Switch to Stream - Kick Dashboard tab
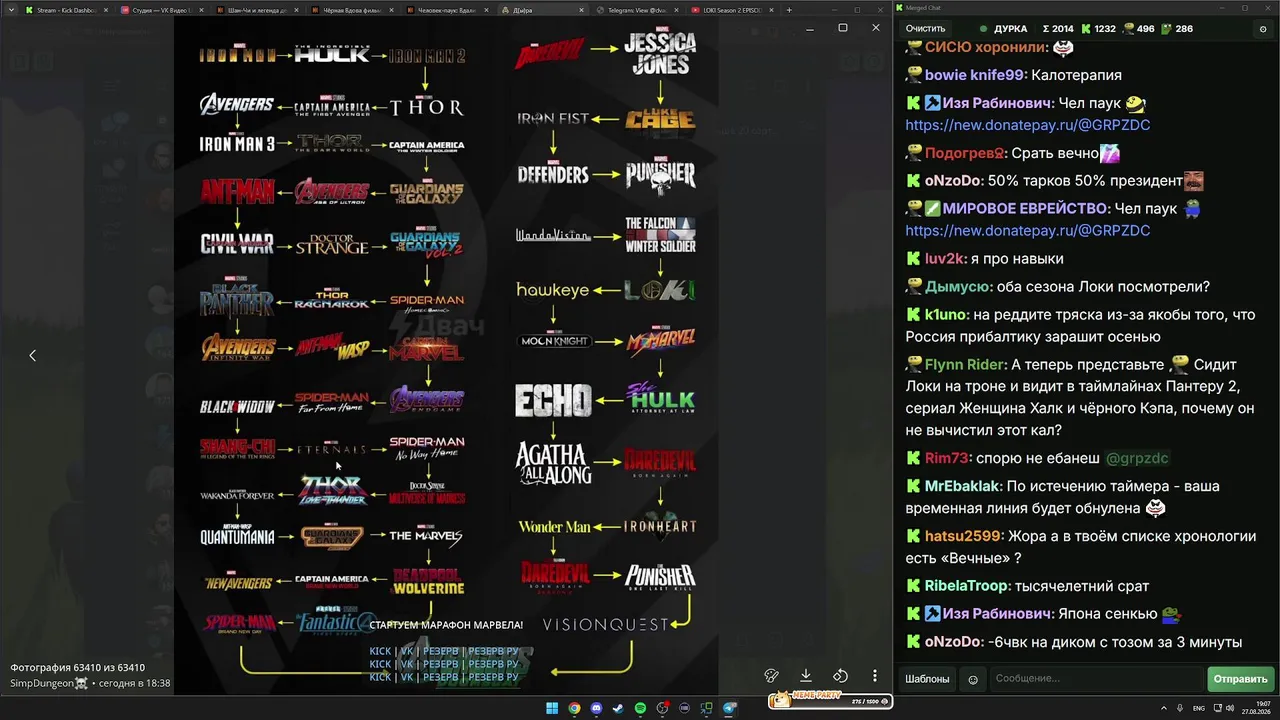This screenshot has height=720, width=1280. tap(64, 10)
